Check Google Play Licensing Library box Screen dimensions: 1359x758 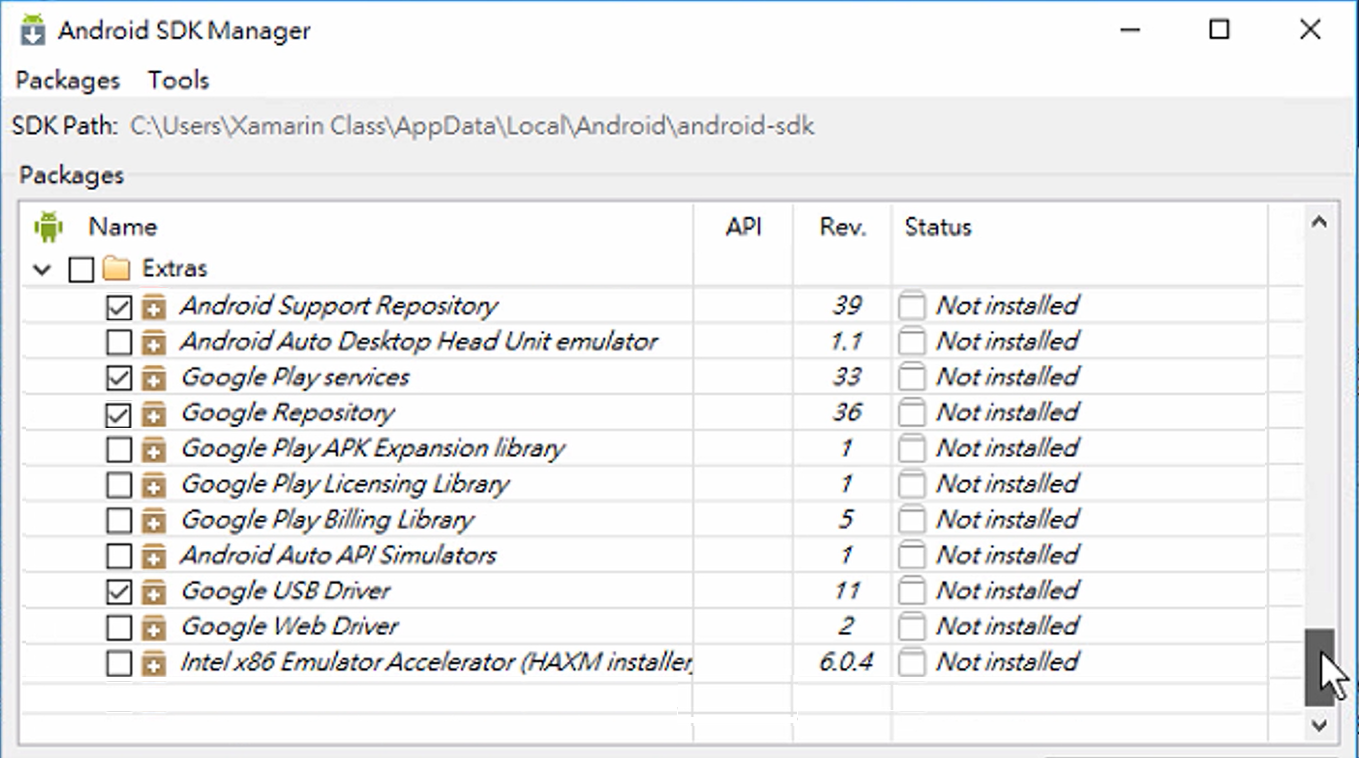[x=118, y=485]
